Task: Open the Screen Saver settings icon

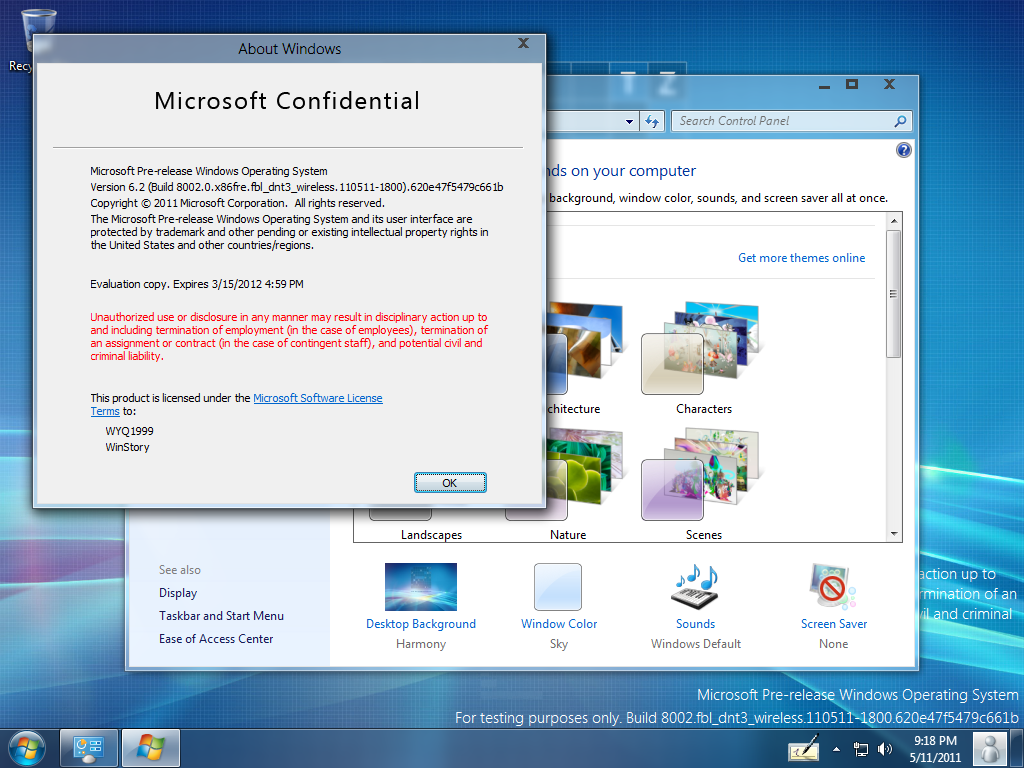Action: coord(833,587)
